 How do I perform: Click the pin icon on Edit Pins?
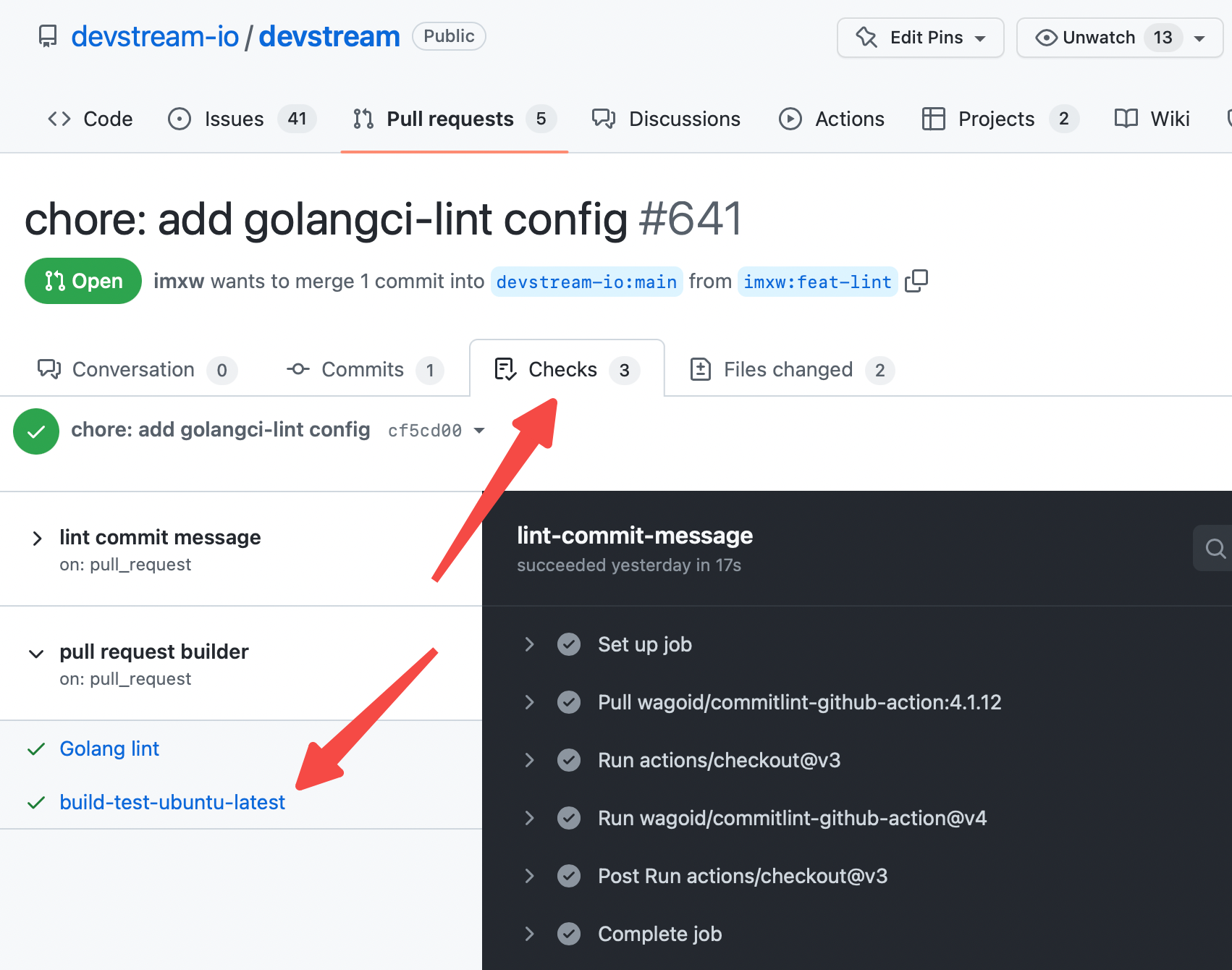(865, 37)
